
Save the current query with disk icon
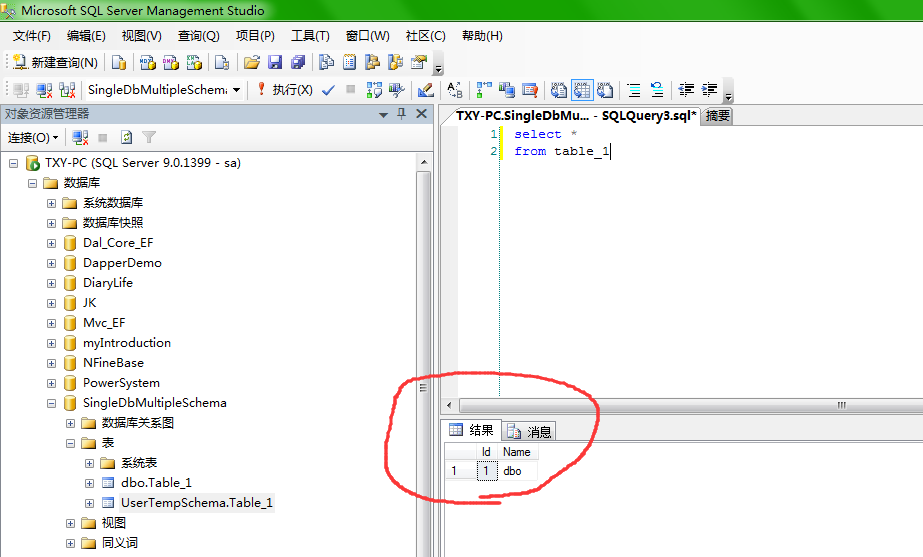click(x=275, y=62)
